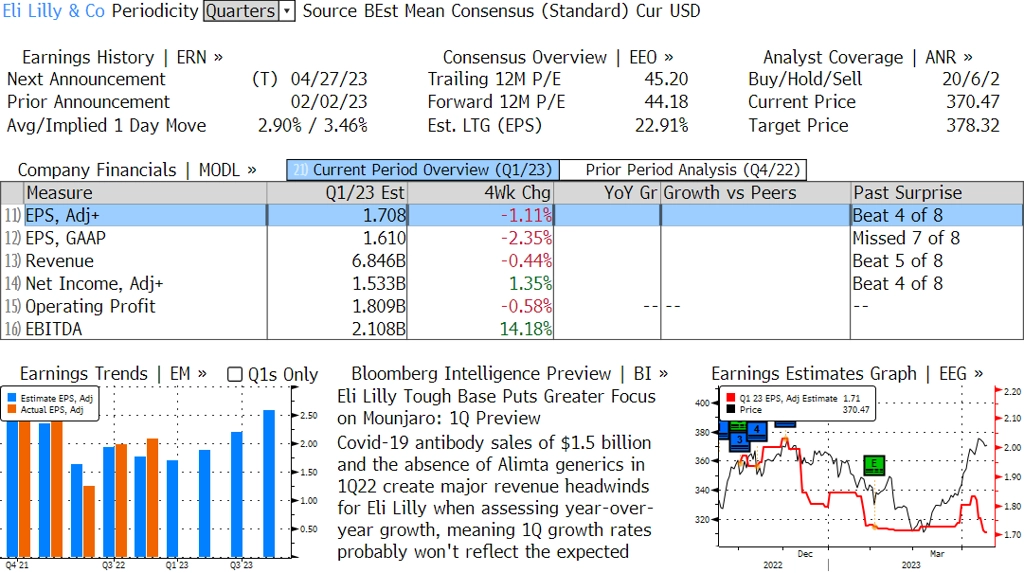The width and height of the screenshot is (1024, 573).
Task: Open Earnings History ERN section
Action: (x=122, y=57)
